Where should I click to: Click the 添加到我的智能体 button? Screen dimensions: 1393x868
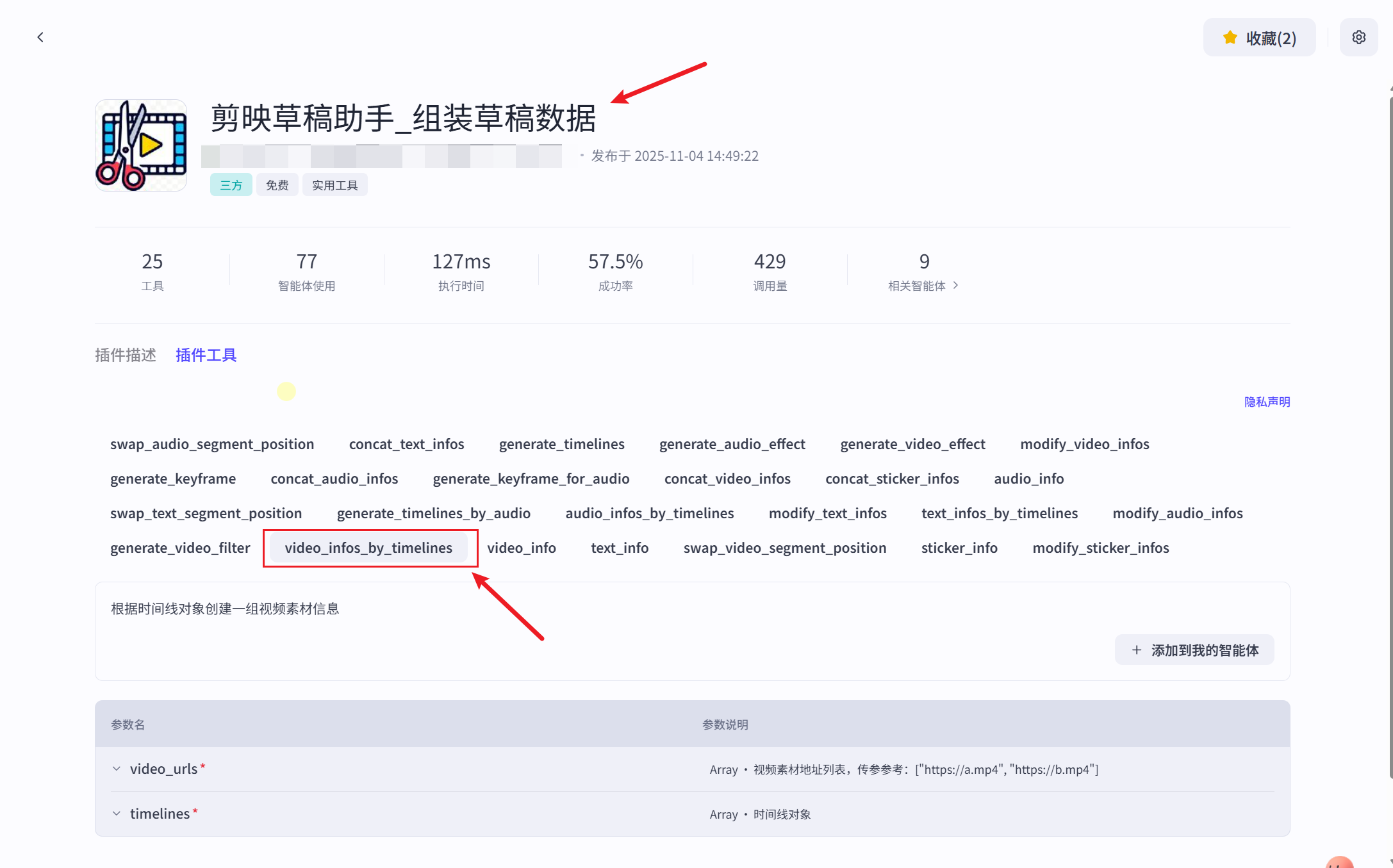coord(1194,650)
